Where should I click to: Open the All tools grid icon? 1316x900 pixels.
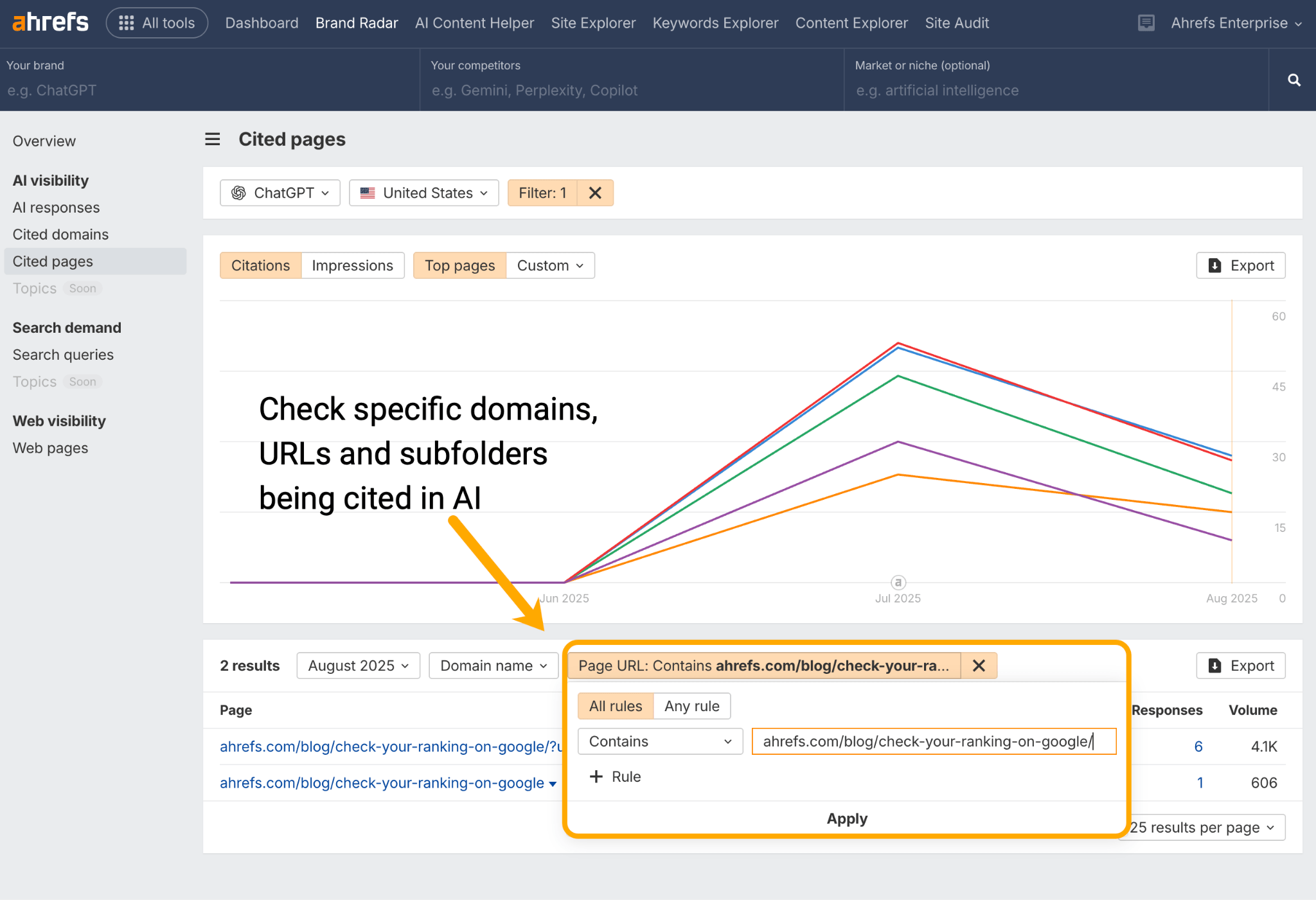[127, 22]
